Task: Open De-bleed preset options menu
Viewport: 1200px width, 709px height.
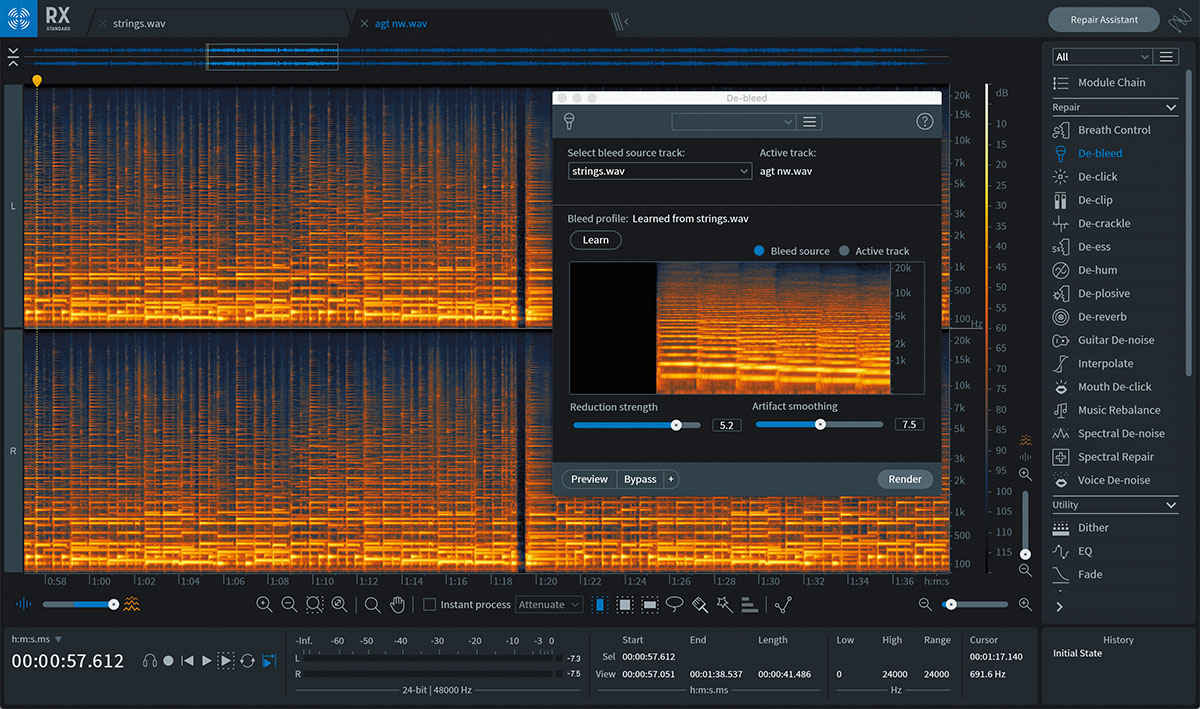Action: [x=810, y=122]
